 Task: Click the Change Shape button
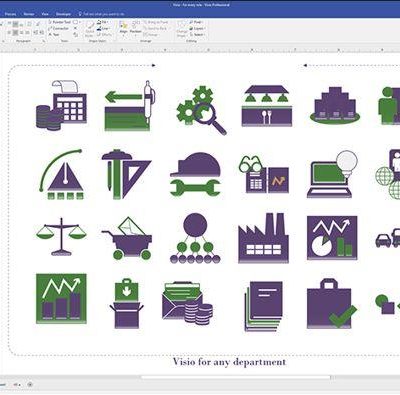click(x=182, y=29)
